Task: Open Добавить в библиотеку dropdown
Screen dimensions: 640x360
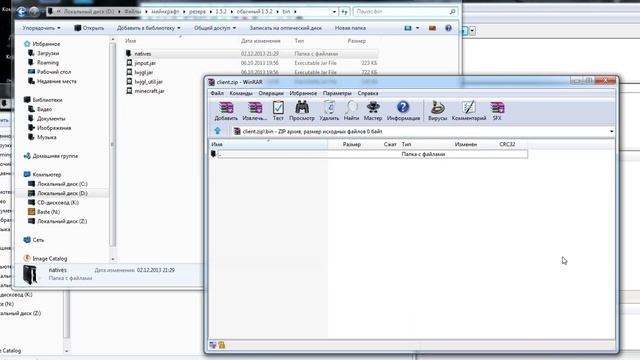Action: pyautogui.click(x=149, y=28)
